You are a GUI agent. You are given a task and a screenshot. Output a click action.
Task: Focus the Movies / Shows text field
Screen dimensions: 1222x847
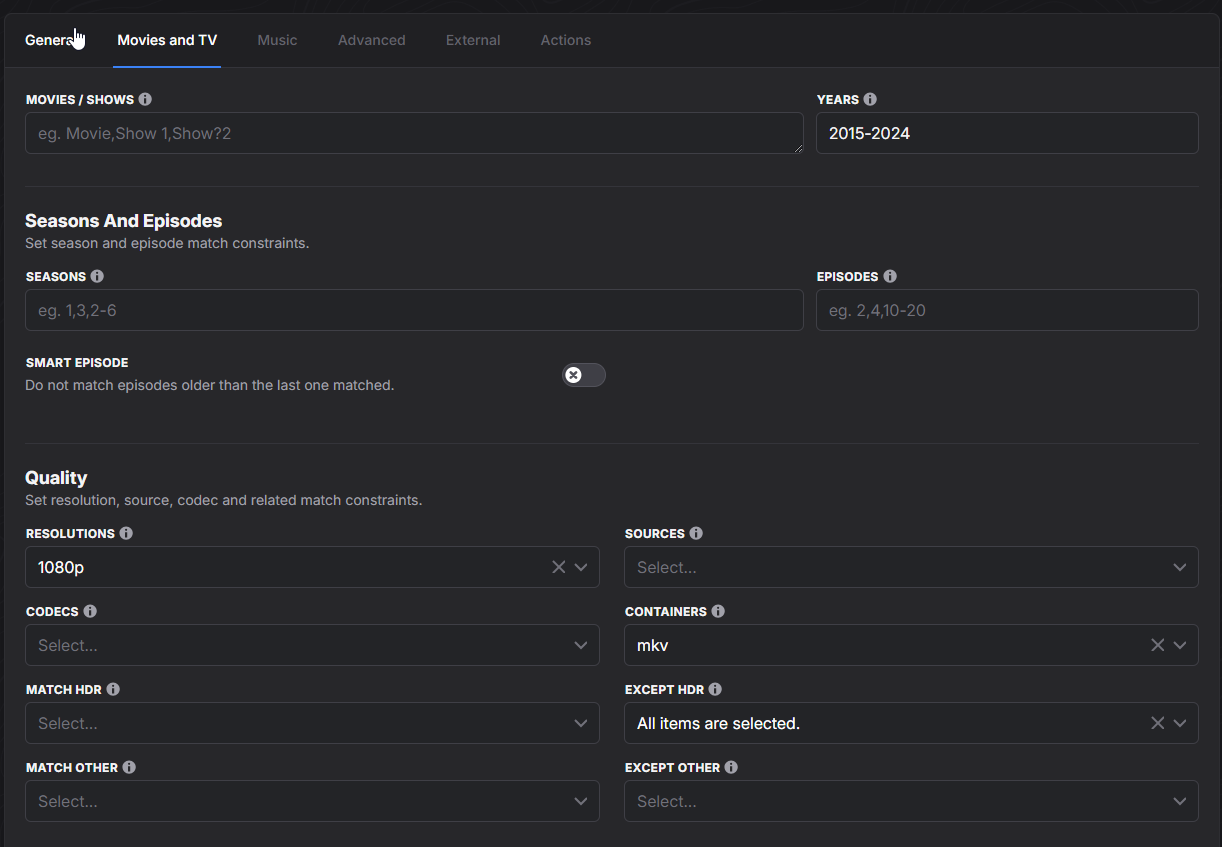tap(413, 133)
